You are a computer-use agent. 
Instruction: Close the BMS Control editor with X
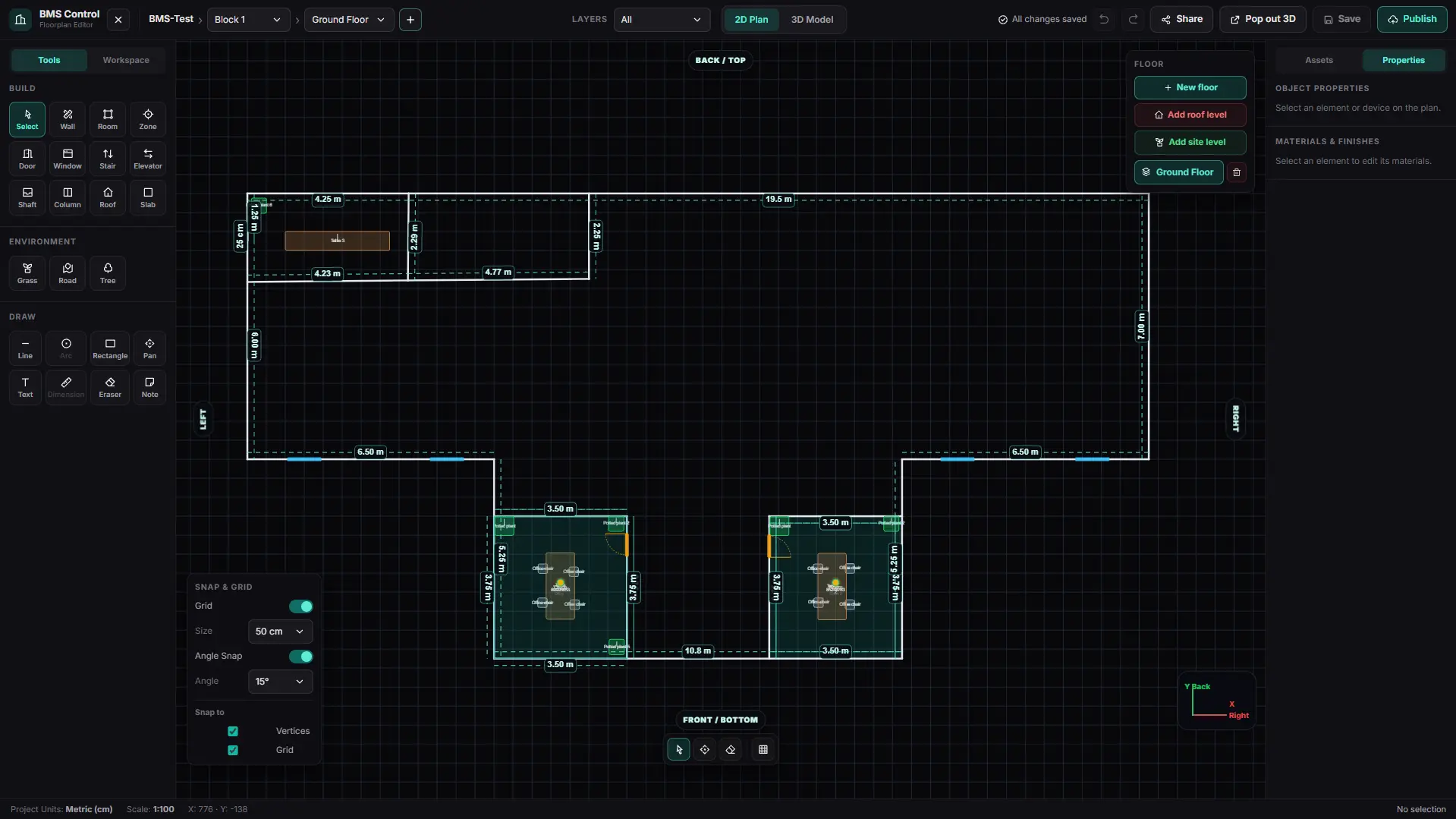[x=118, y=20]
